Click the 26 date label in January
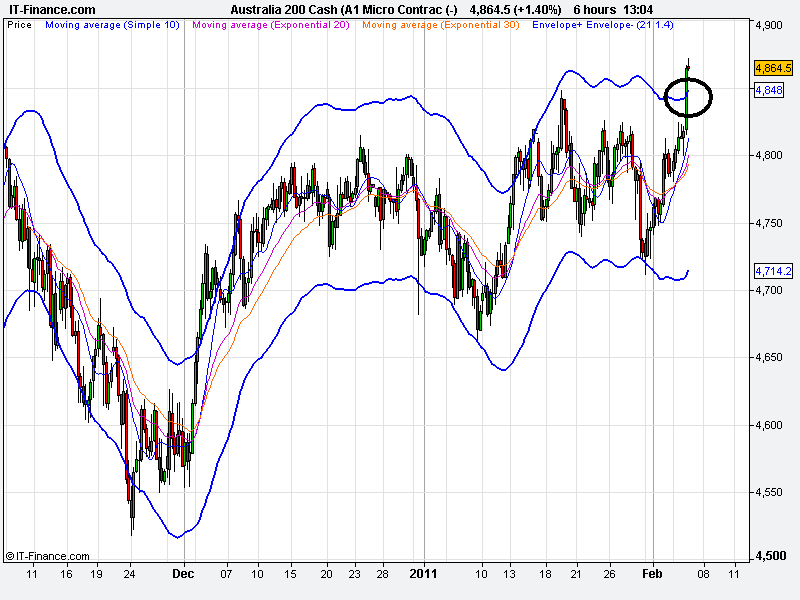800x600 pixels. pos(609,574)
